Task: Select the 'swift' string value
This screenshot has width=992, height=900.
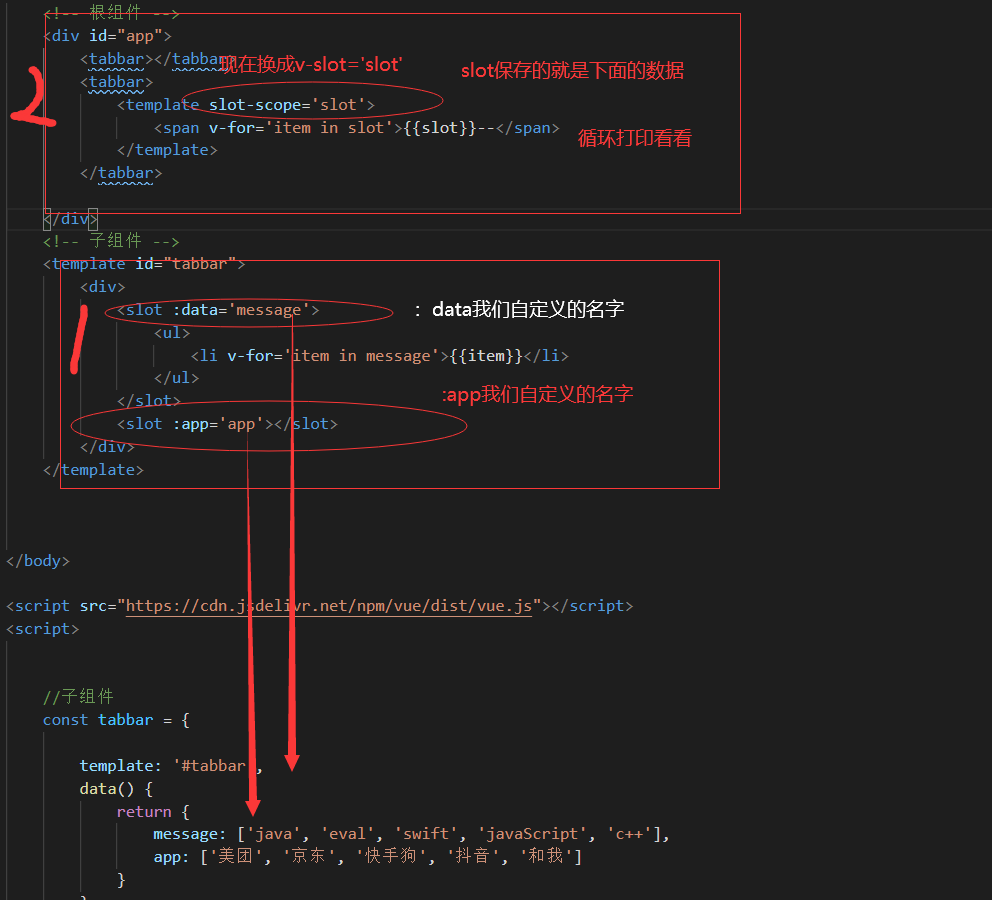Action: [x=426, y=834]
